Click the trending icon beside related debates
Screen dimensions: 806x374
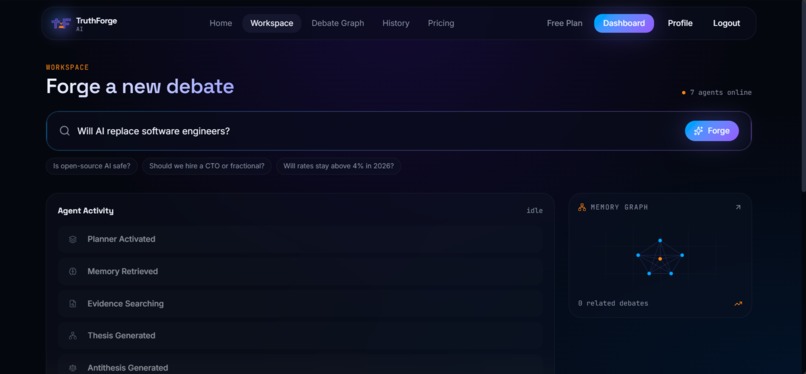[x=738, y=304]
